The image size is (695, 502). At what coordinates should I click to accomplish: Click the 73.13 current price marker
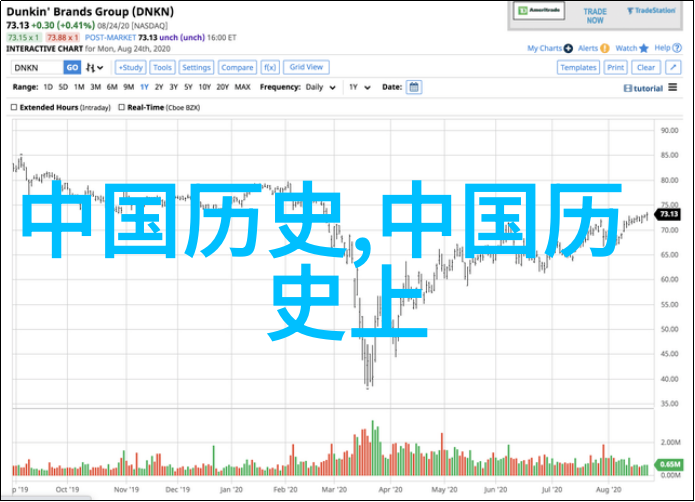coord(668,214)
